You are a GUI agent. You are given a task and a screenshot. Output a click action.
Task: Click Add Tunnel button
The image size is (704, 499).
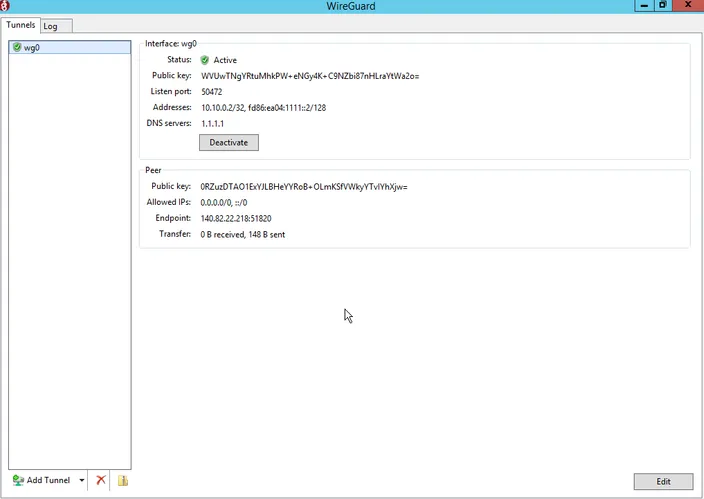[42, 480]
